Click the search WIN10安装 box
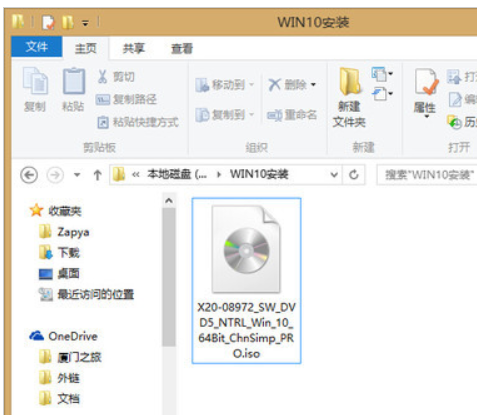Viewport: 477px width, 415px height. (x=427, y=175)
